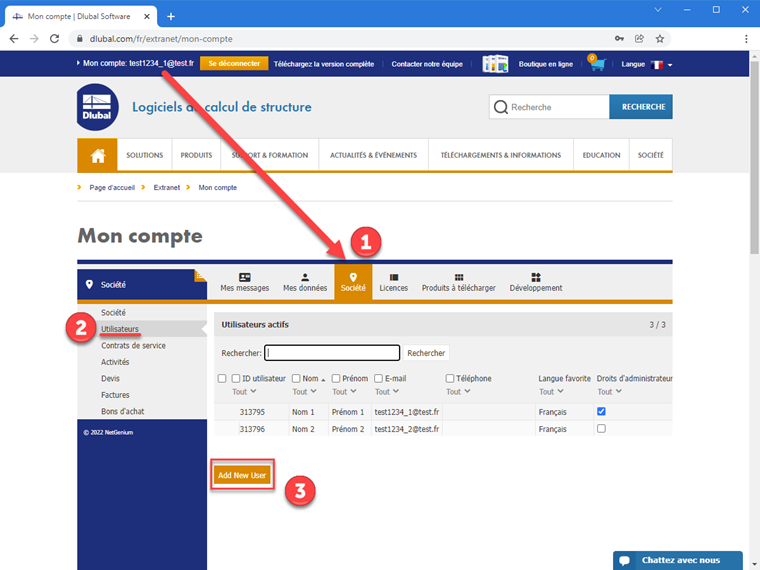Expand Tout filter under Prénom
This screenshot has width=760, height=570.
[344, 392]
